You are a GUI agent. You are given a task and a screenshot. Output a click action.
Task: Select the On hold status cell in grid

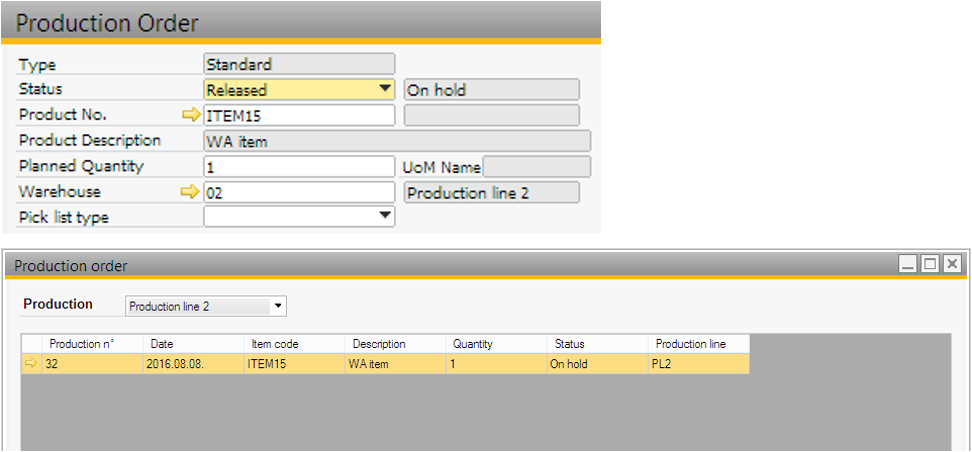pos(597,365)
